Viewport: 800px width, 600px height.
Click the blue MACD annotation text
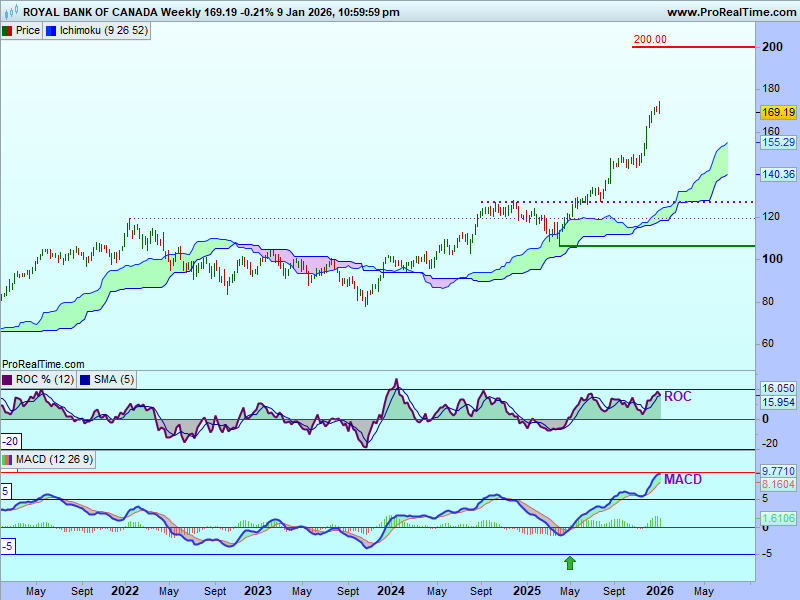coord(683,479)
